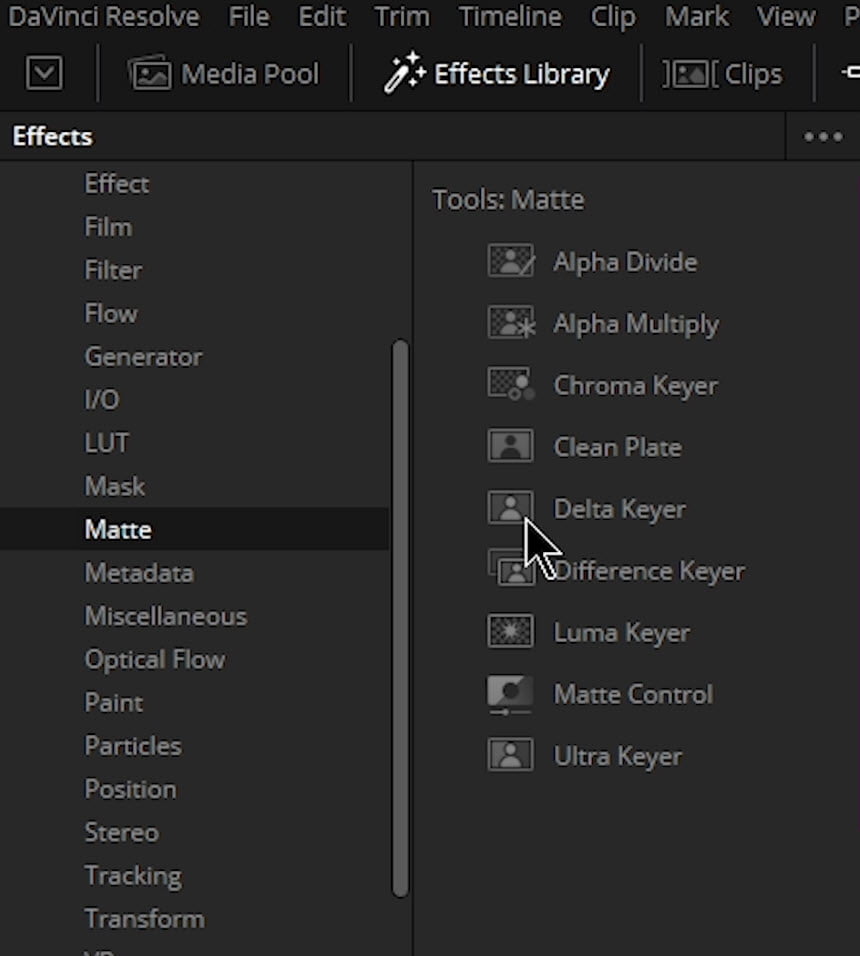The width and height of the screenshot is (860, 956).
Task: Click the Clean Plate tool icon
Action: click(511, 446)
